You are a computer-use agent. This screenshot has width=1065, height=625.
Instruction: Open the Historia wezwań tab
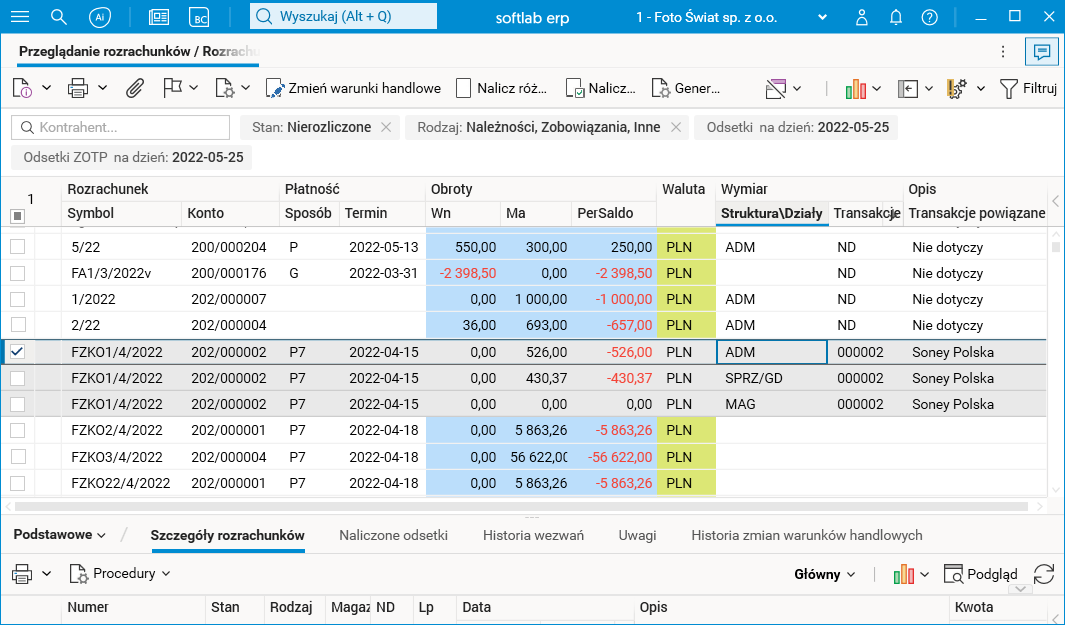[533, 535]
